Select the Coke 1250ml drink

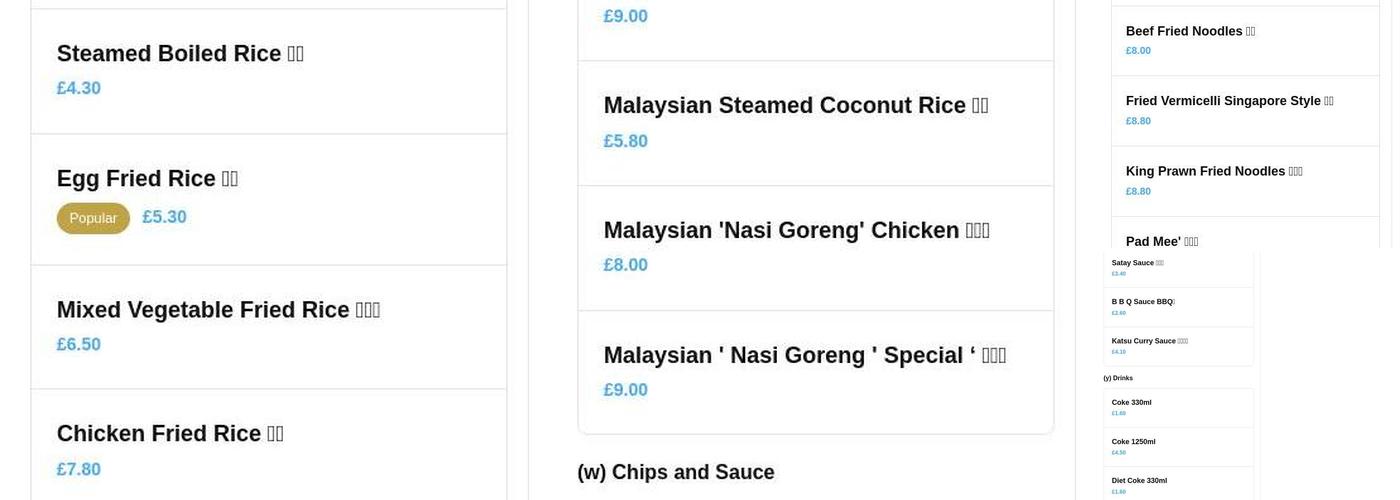pyautogui.click(x=1133, y=442)
